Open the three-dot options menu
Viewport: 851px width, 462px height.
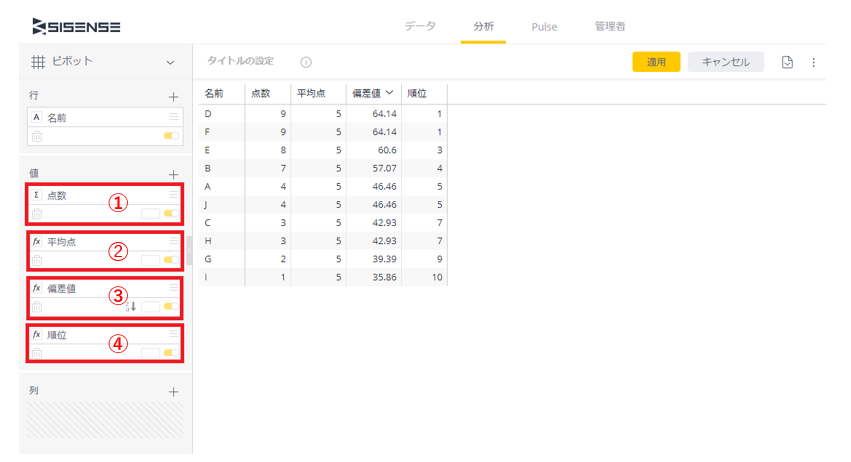pyautogui.click(x=813, y=62)
